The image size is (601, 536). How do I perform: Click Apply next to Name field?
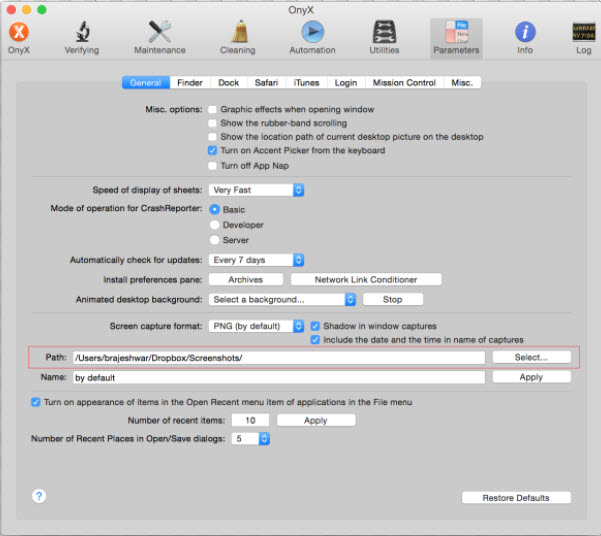click(x=531, y=377)
